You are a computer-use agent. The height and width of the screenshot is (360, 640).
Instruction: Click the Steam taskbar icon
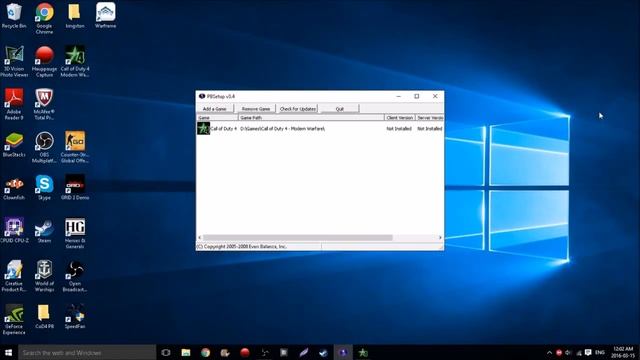pyautogui.click(x=323, y=352)
